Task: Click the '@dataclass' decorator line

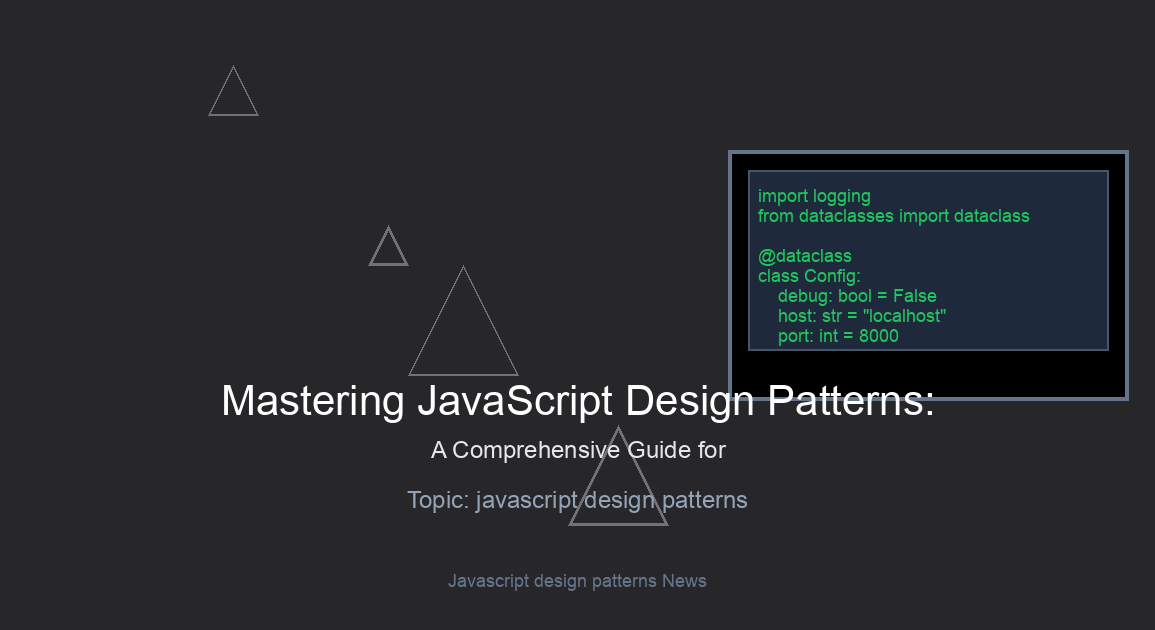Action: tap(805, 256)
